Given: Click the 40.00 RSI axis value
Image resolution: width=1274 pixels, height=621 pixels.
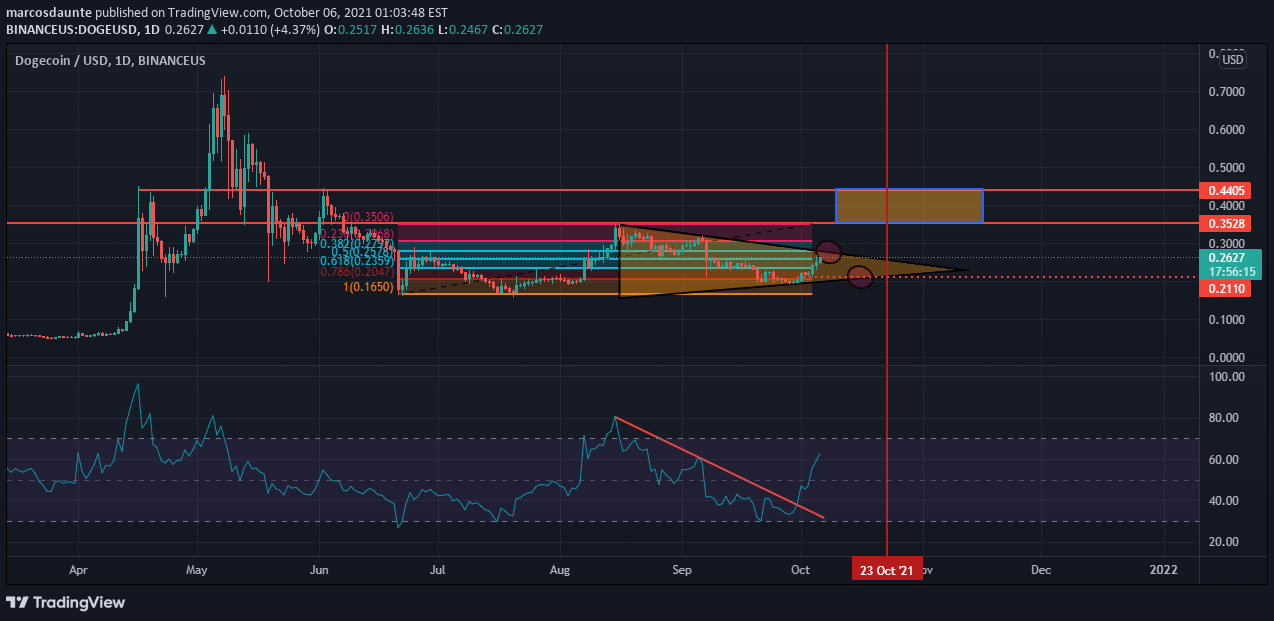Looking at the screenshot, I should (1225, 501).
